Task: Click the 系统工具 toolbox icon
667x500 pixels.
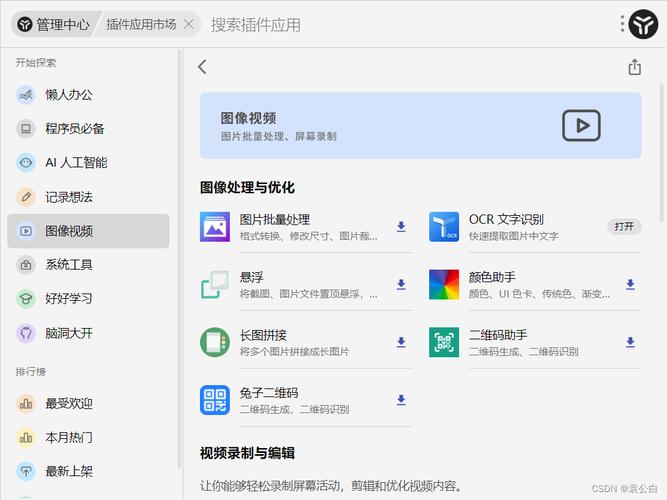Action: [26, 265]
